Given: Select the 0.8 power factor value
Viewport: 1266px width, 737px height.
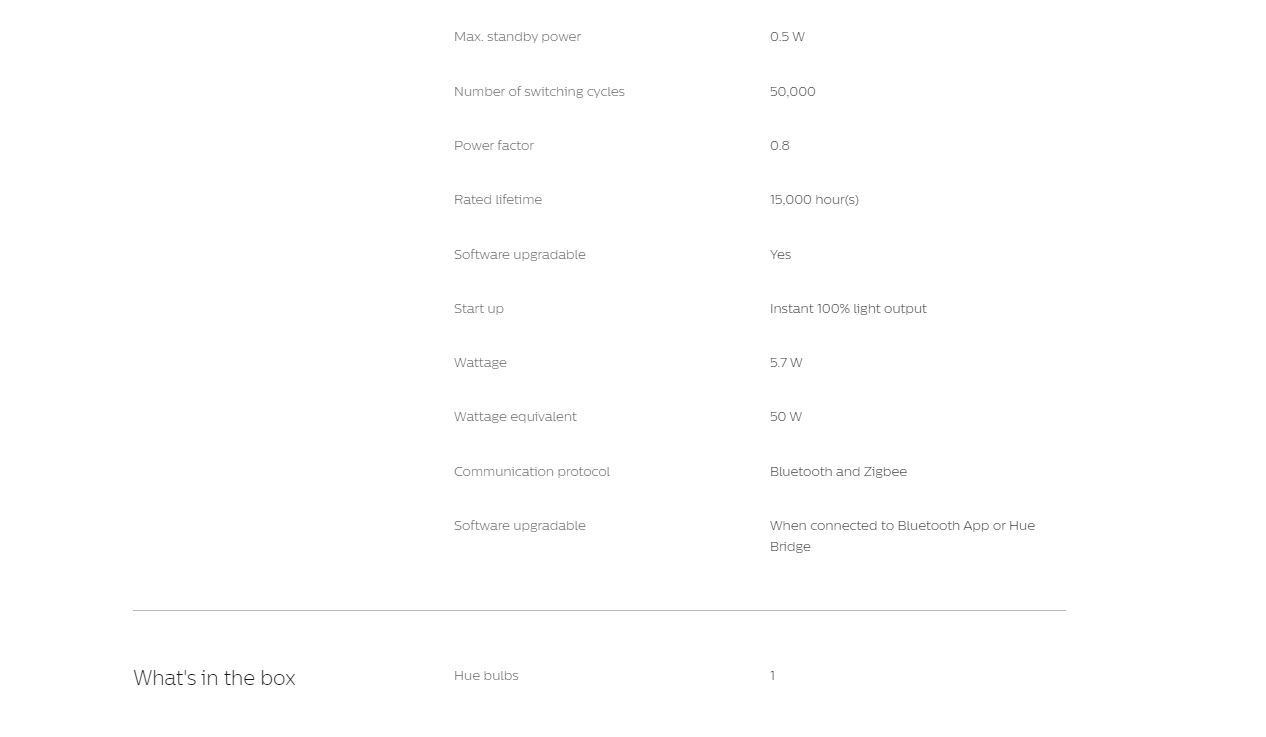Looking at the screenshot, I should point(780,146).
